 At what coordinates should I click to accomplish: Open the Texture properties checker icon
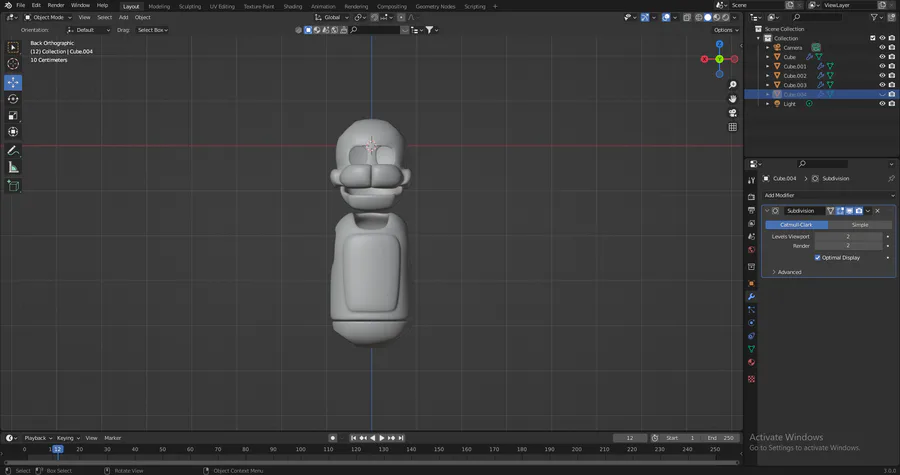coord(751,379)
